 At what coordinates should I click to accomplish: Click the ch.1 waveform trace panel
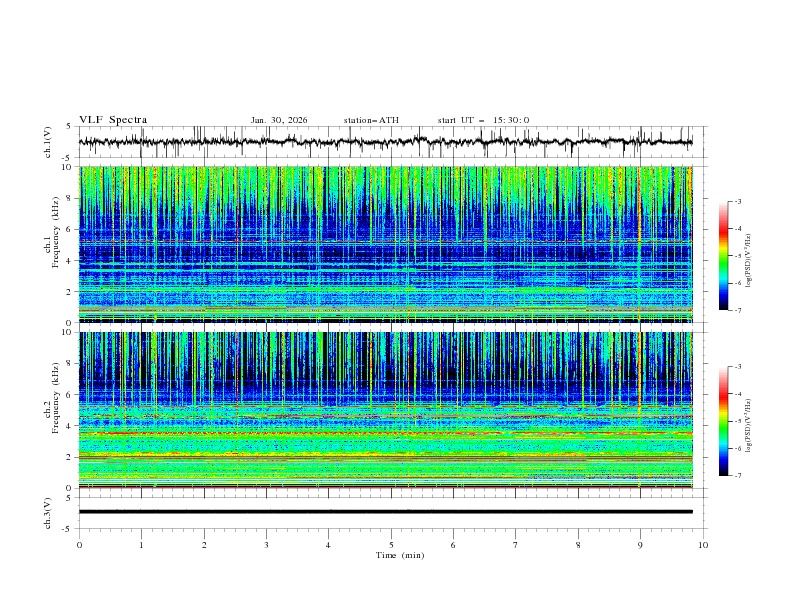click(392, 142)
